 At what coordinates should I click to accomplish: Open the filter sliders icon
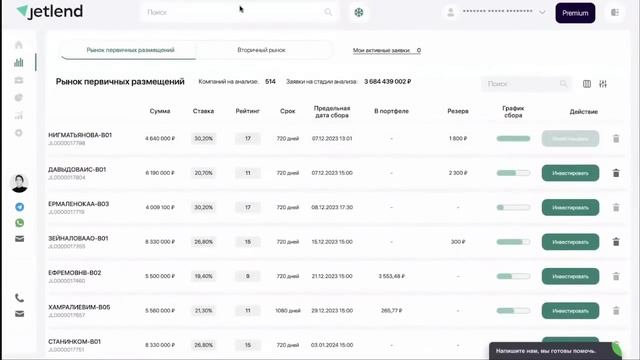(603, 84)
